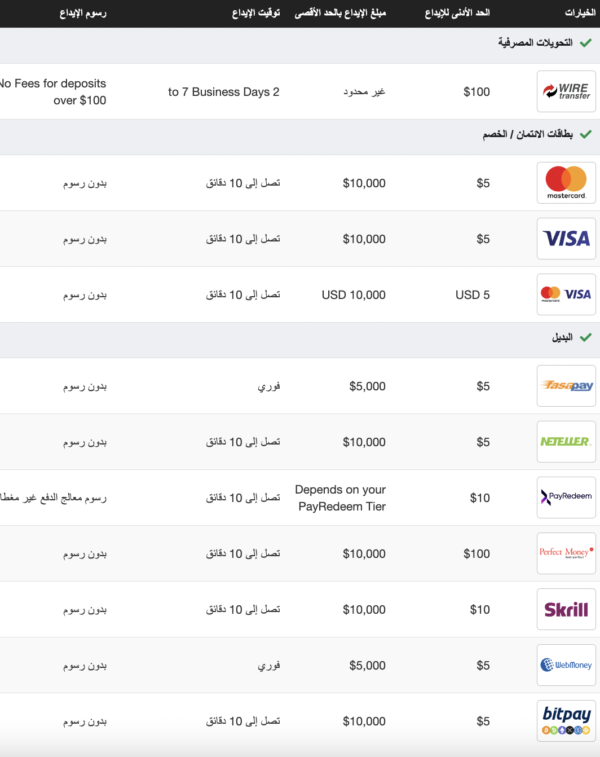Click the combined Mastercard VISA logo
This screenshot has width=600, height=757.
coord(566,295)
